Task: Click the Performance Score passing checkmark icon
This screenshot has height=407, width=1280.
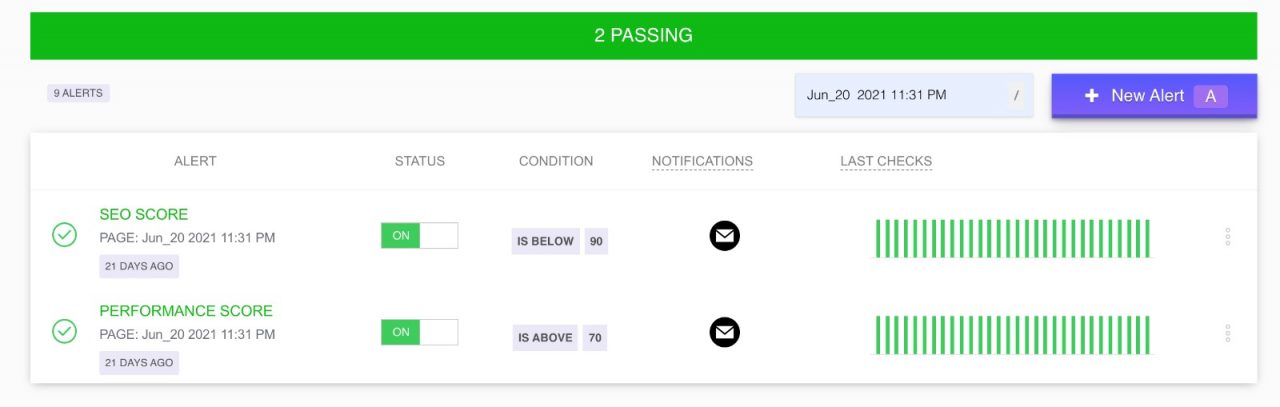Action: 65,331
